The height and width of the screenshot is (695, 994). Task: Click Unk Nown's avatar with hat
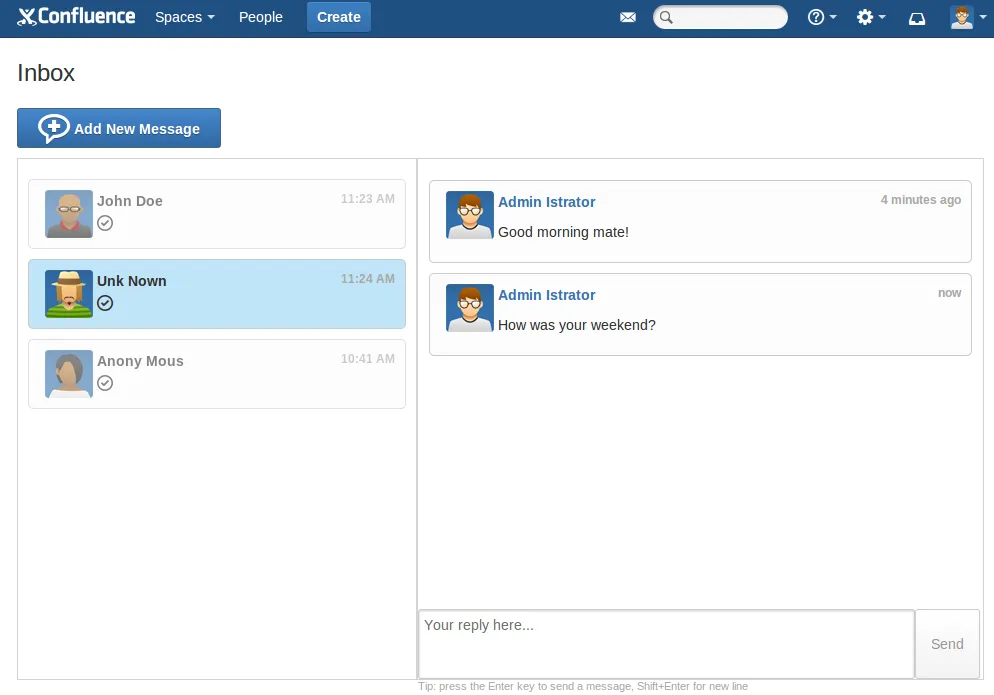click(x=69, y=294)
